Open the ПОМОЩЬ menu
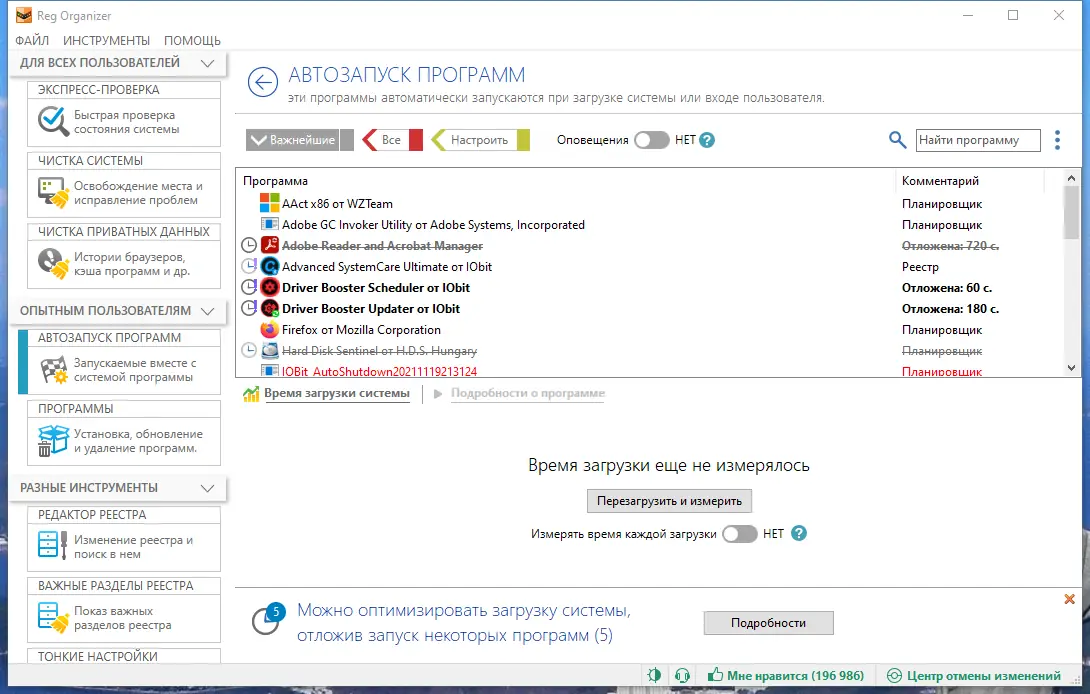Image resolution: width=1090 pixels, height=694 pixels. (192, 40)
